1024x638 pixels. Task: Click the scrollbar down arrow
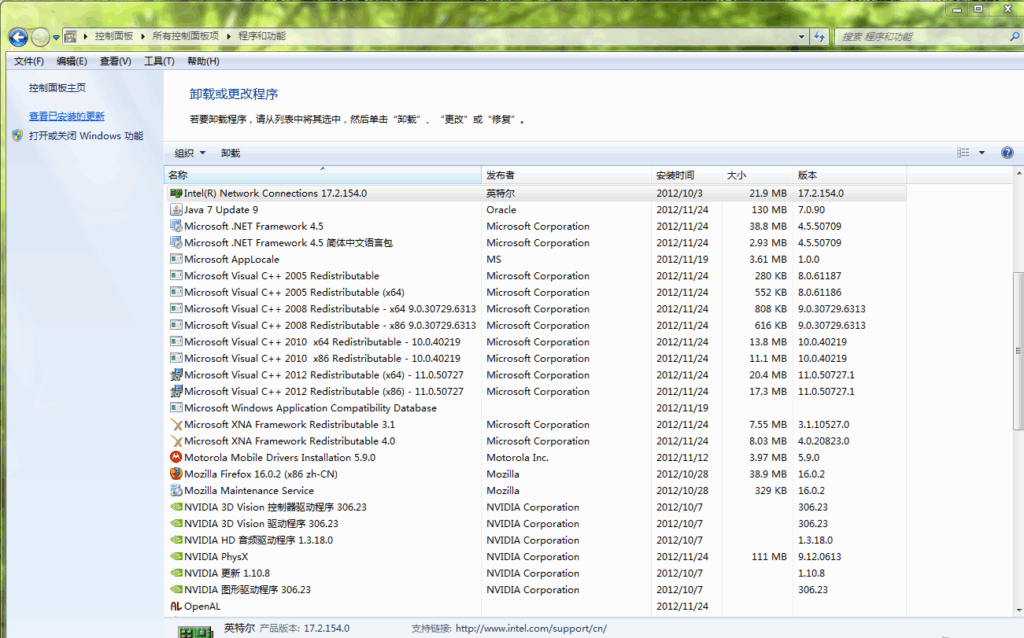1018,611
